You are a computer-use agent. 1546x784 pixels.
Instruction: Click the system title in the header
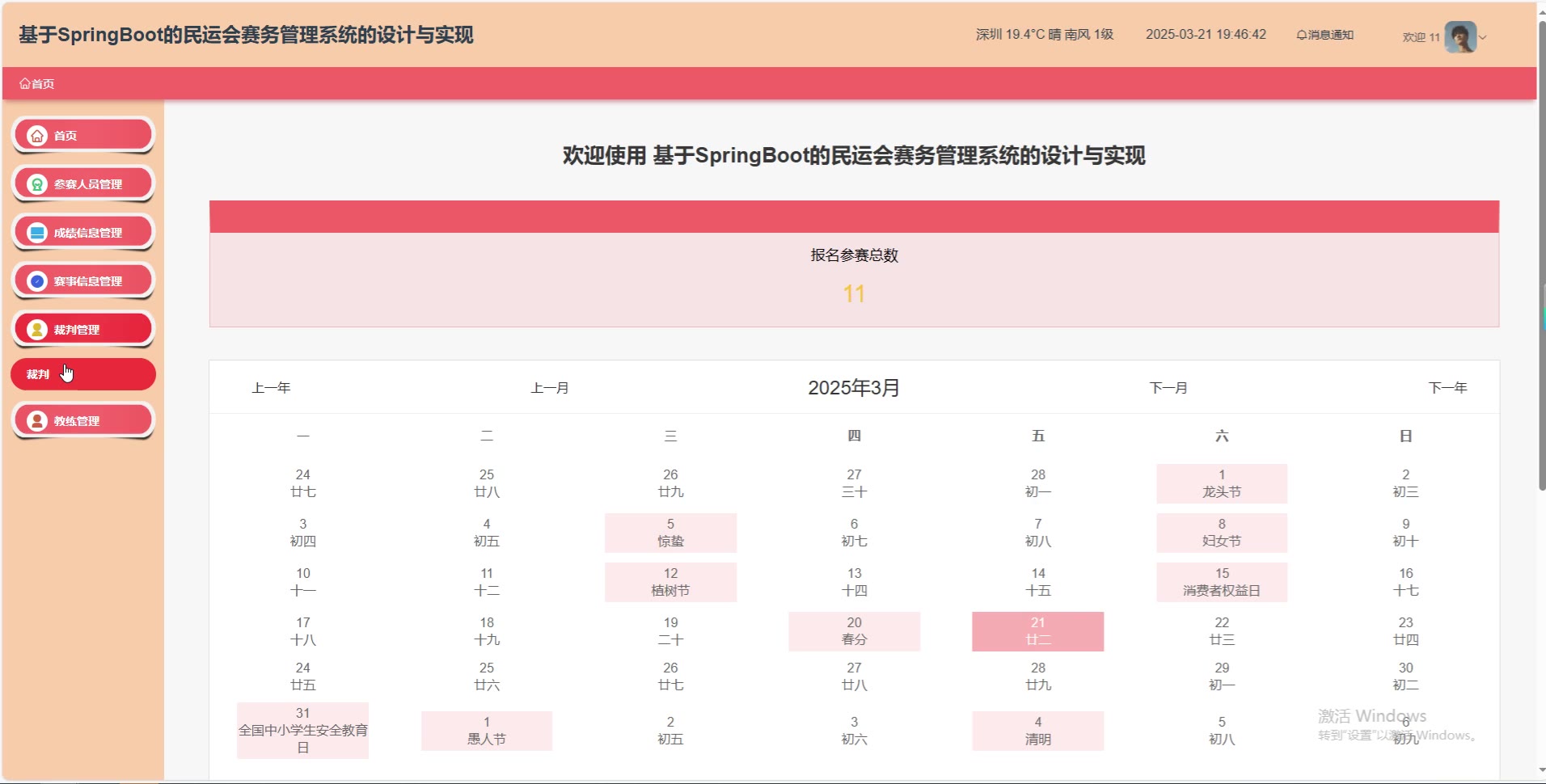pyautogui.click(x=246, y=35)
